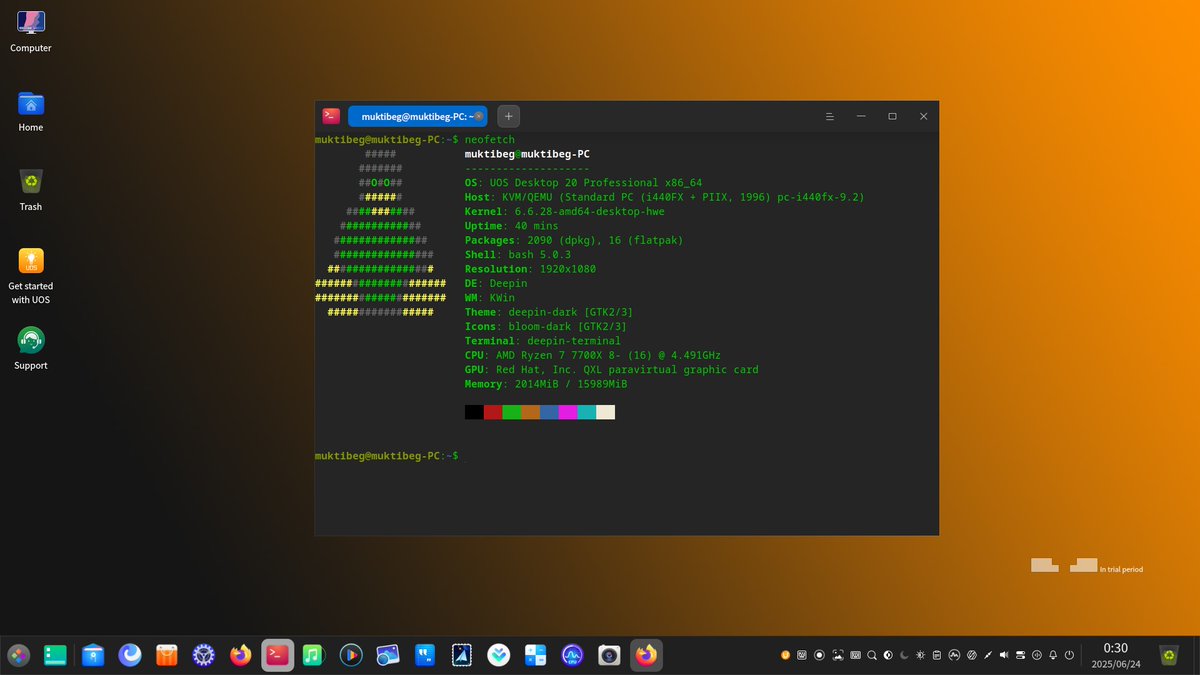Open the Control Center gear icon in dock

coord(204,655)
